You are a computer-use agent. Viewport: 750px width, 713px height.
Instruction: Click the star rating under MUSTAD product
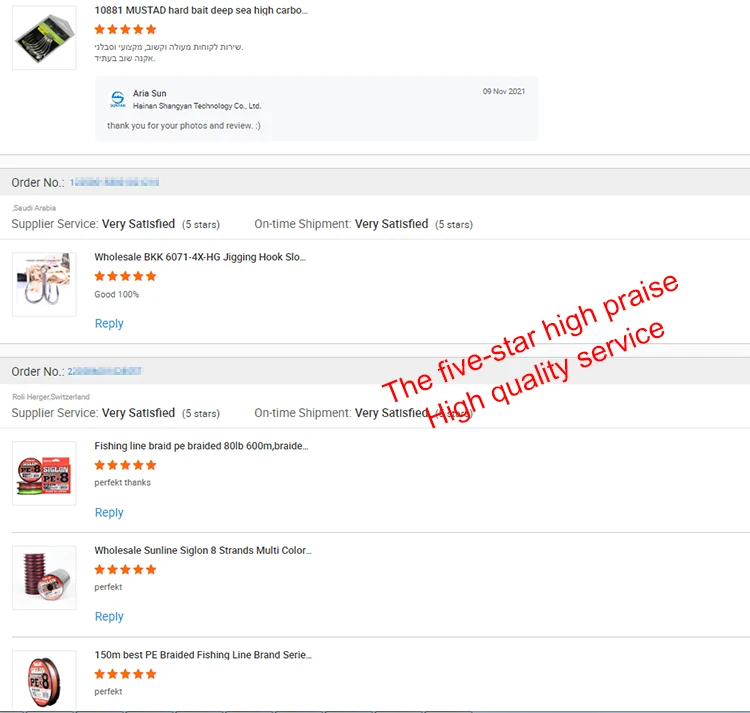(x=125, y=30)
